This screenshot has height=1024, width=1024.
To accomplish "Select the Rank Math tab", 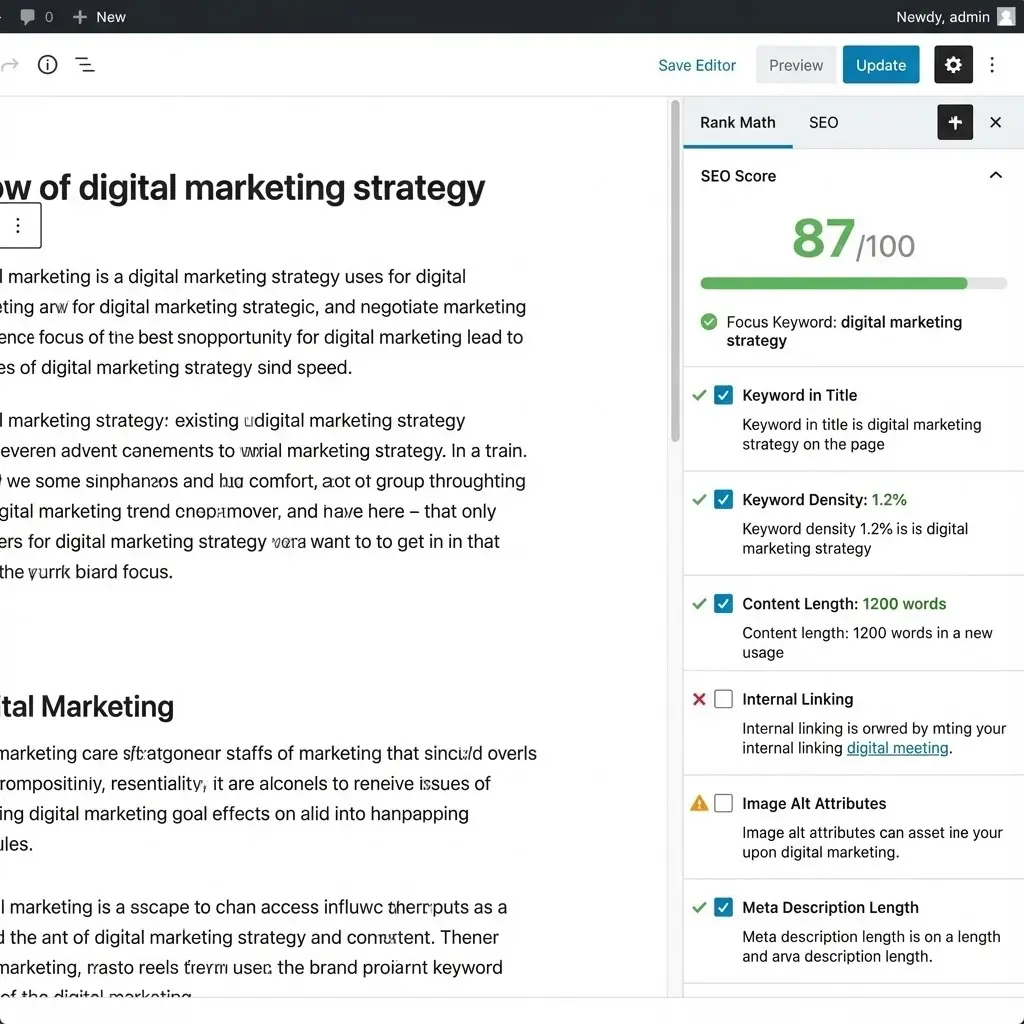I will click(737, 122).
